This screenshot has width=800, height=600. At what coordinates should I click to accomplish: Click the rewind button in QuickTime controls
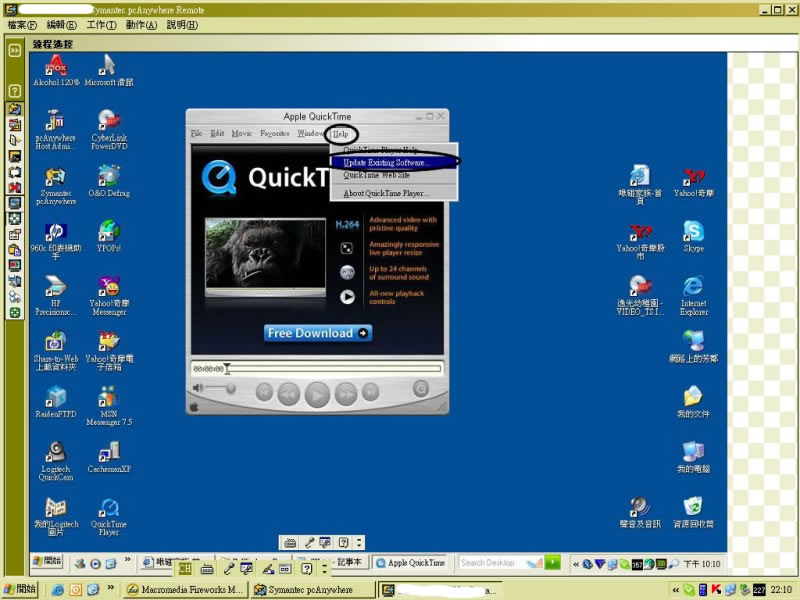[288, 393]
